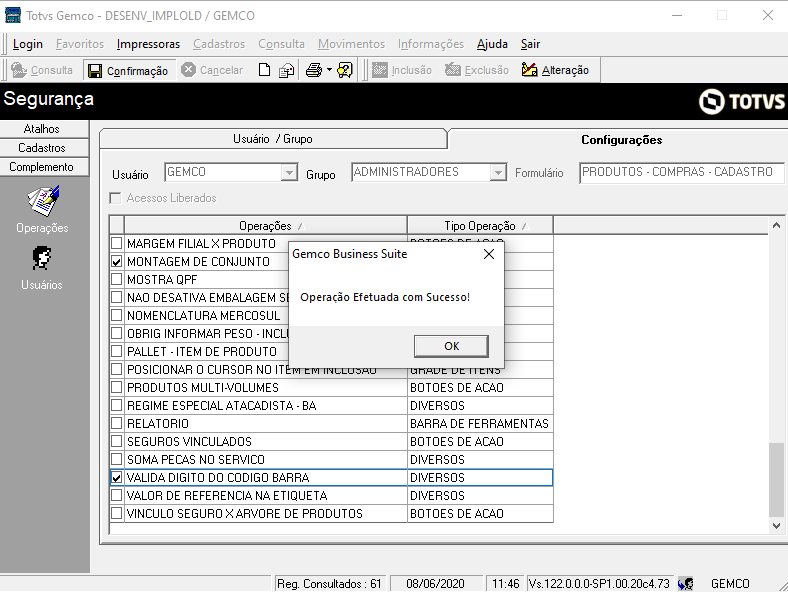
Task: Click the Complemento sidebar button
Action: coord(44,167)
